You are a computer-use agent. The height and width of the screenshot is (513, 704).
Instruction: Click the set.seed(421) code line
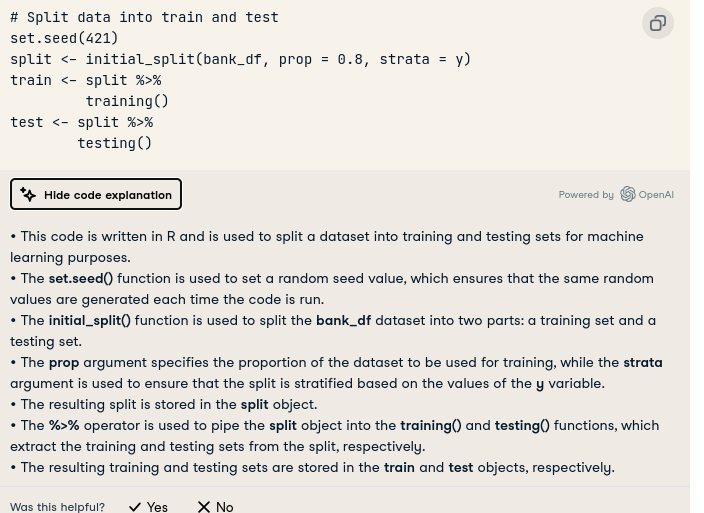click(64, 38)
